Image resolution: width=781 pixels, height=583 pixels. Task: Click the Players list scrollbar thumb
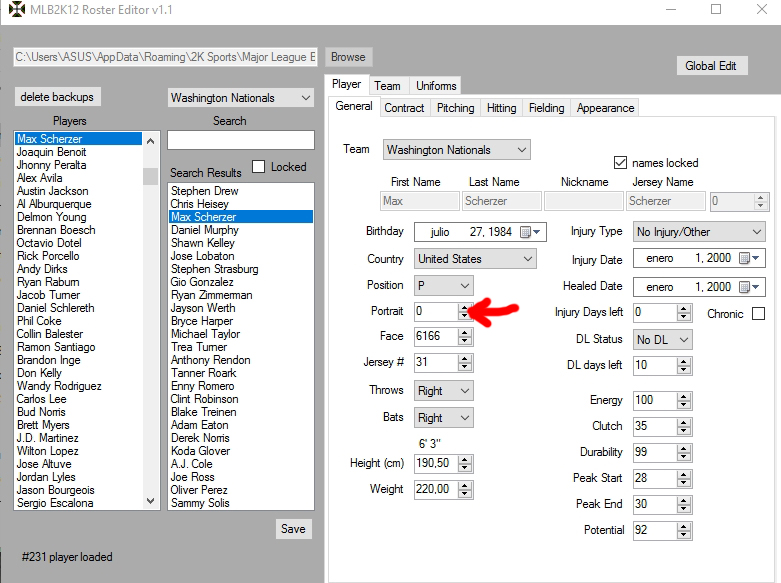(150, 176)
